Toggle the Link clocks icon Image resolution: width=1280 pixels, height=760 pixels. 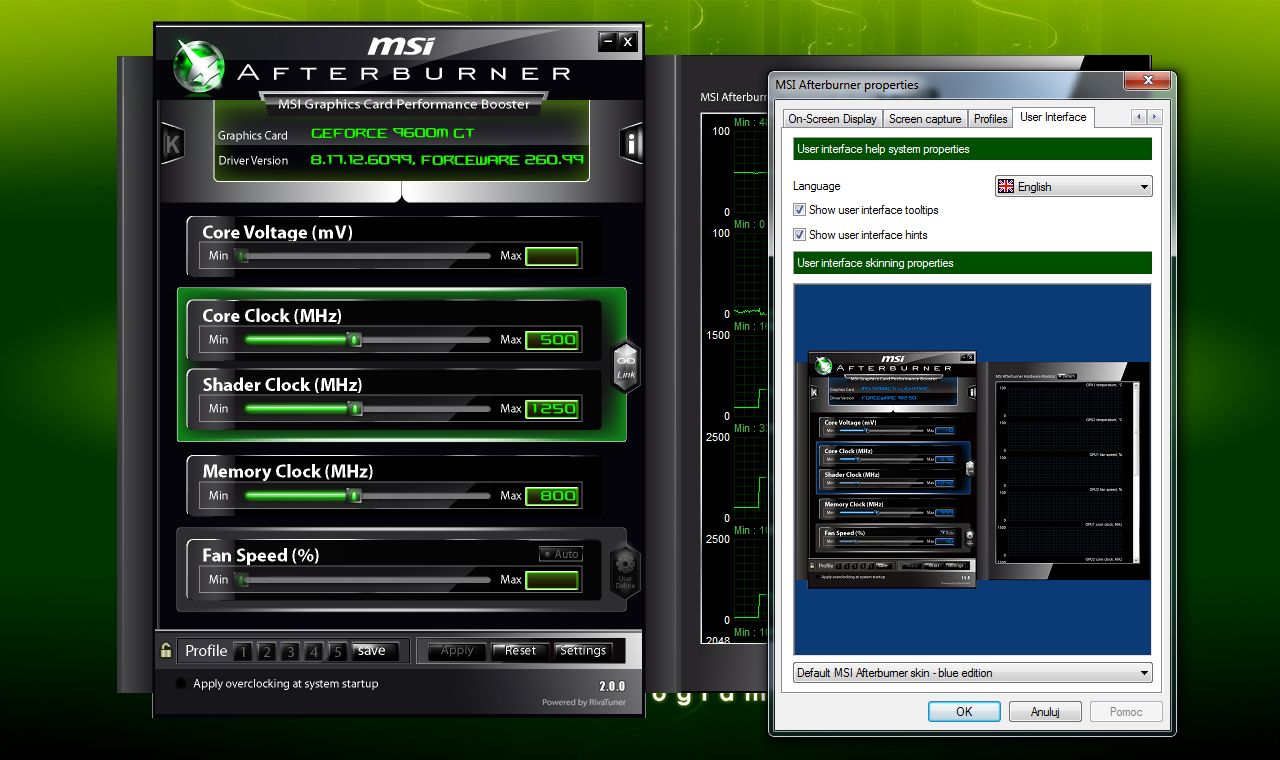tap(626, 366)
